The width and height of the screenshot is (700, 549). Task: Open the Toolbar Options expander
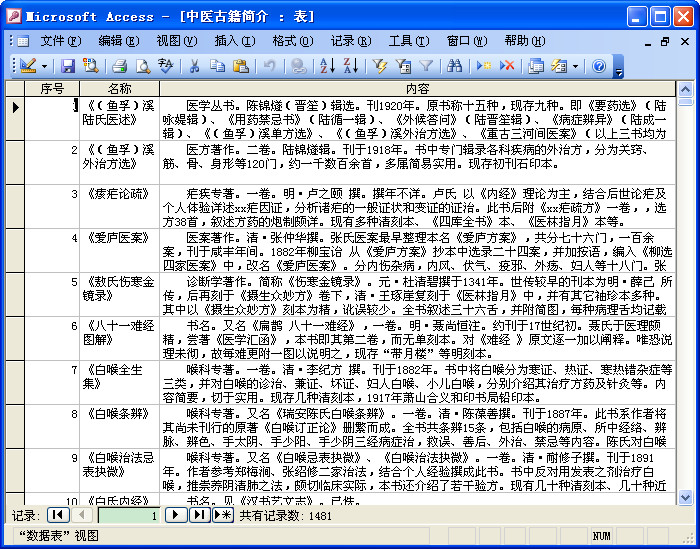(x=618, y=67)
